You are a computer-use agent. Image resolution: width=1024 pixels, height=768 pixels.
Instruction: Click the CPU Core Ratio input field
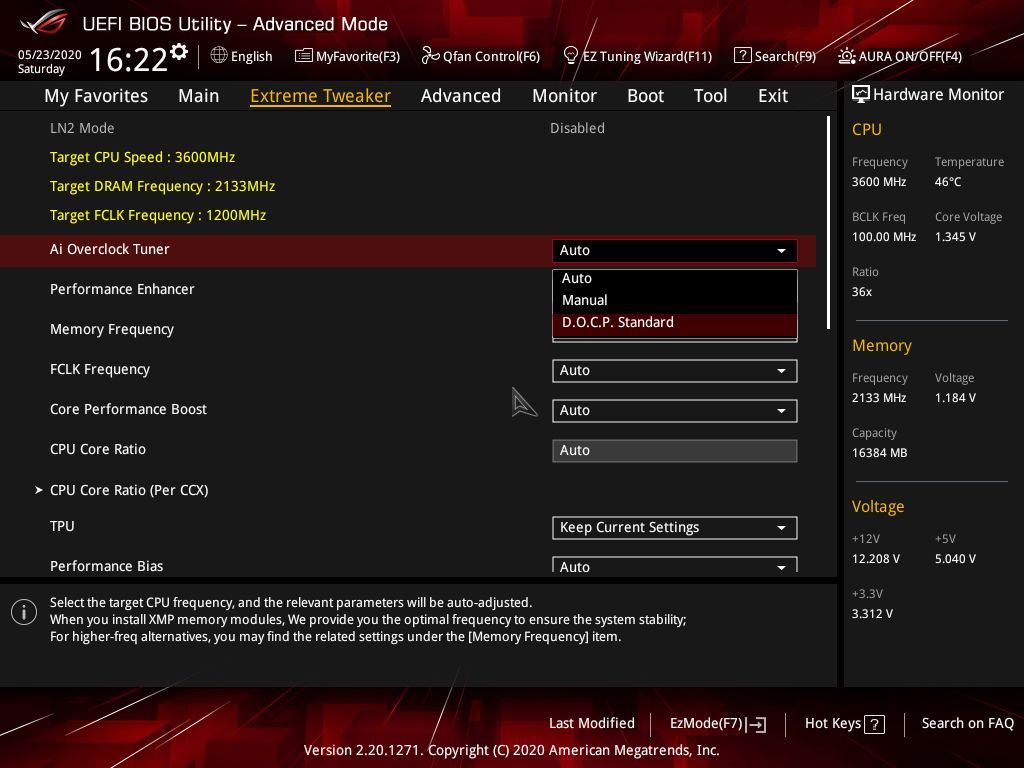(675, 451)
